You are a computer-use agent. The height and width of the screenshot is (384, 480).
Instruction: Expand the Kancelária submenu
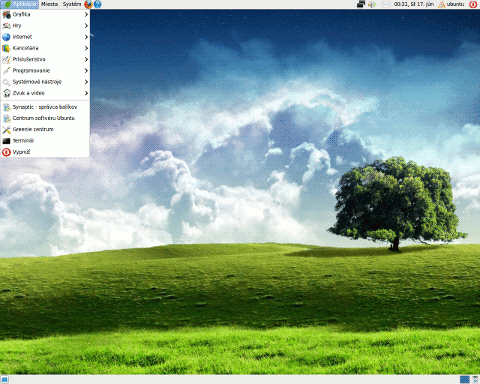[x=45, y=48]
